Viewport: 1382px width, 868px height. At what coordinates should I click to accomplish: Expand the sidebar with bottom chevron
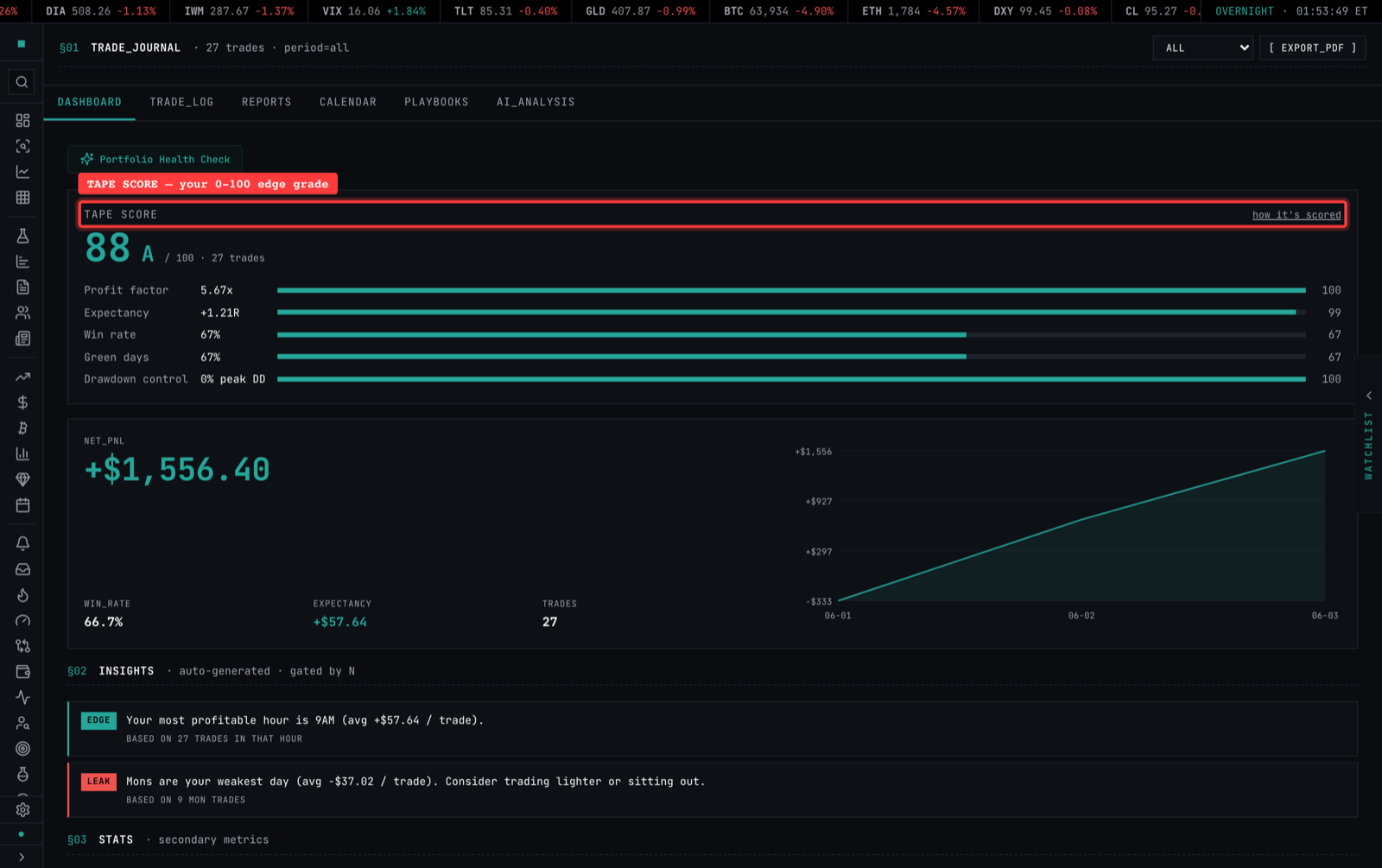point(22,857)
